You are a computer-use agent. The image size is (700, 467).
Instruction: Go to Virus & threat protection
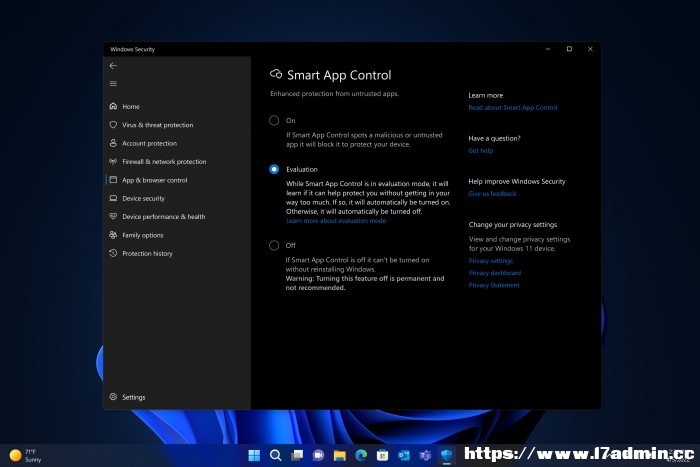point(158,125)
